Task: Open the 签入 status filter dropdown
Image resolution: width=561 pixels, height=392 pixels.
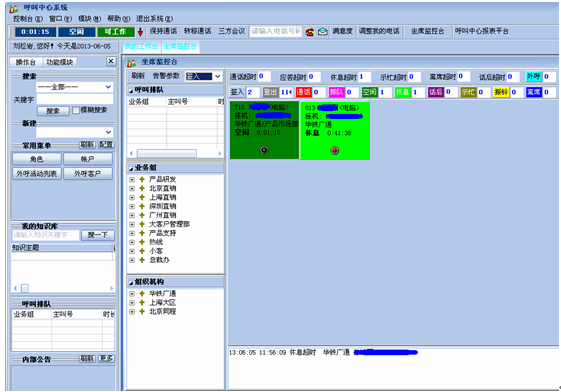Action: coord(204,76)
